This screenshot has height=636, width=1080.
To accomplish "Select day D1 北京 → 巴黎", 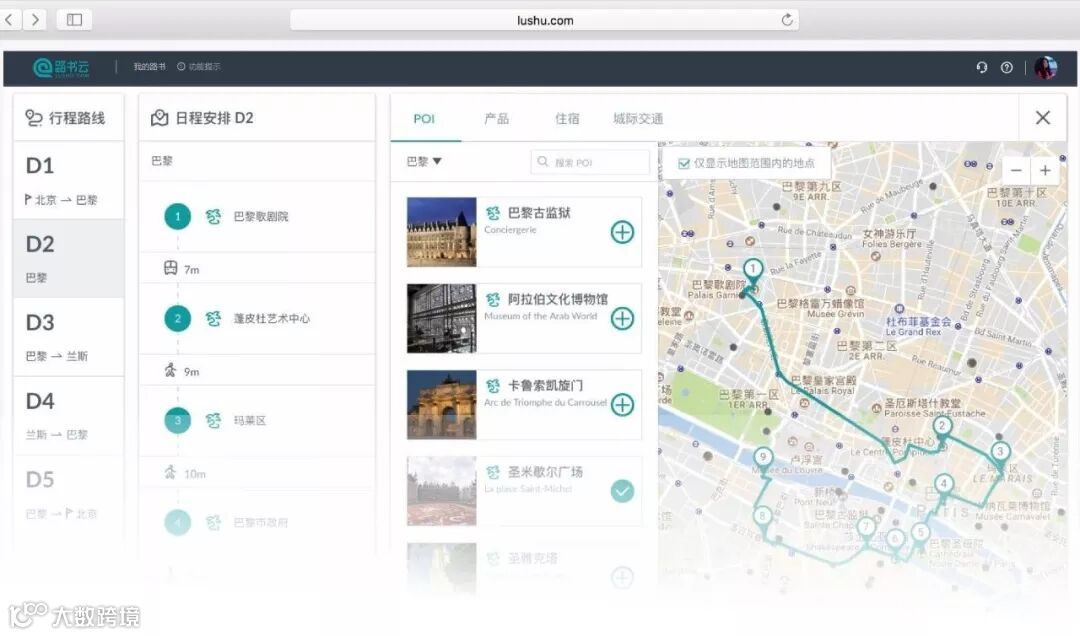I will 68,181.
